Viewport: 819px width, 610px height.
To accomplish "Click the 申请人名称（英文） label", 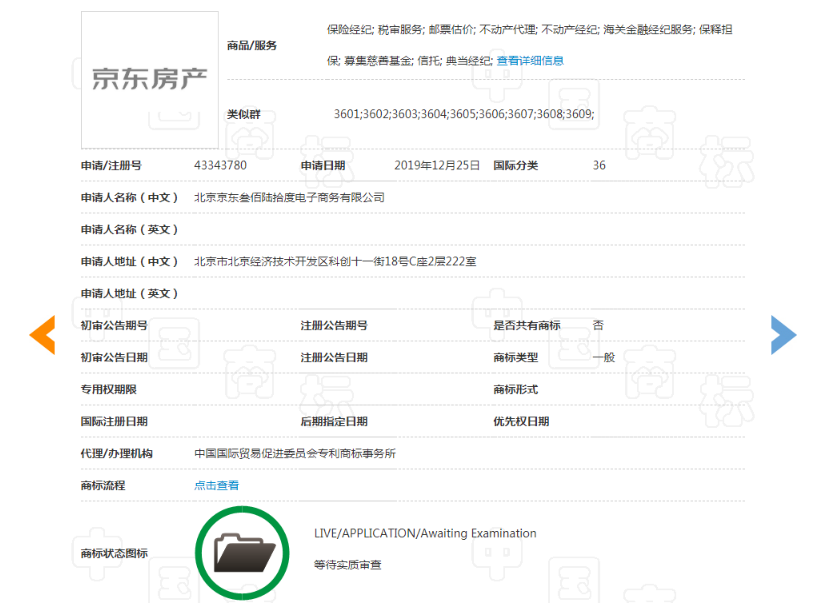I will pyautogui.click(x=130, y=229).
